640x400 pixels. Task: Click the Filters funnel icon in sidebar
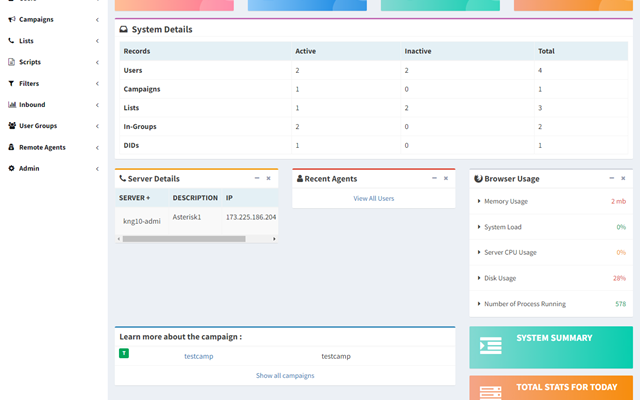(11, 83)
